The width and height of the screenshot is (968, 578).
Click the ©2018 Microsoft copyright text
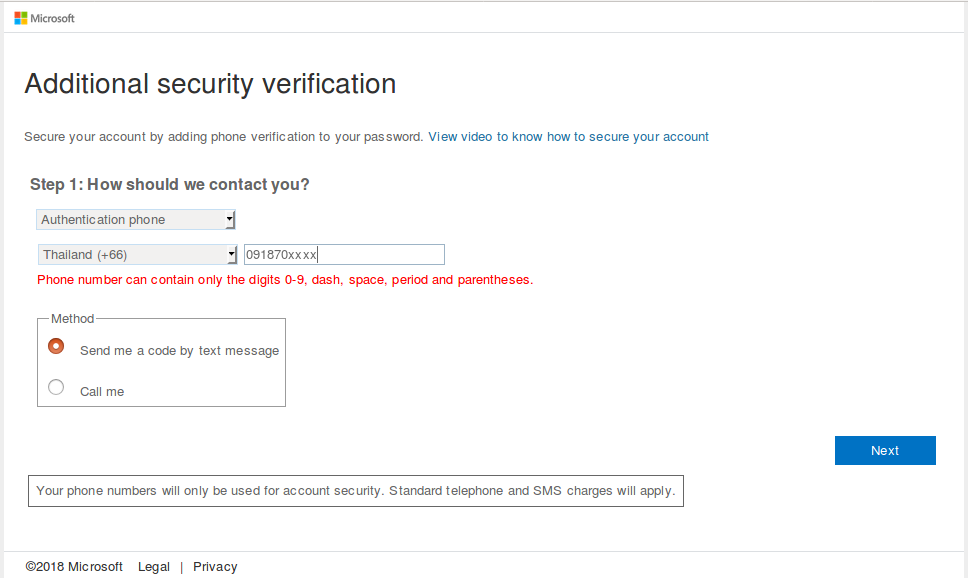click(74, 567)
